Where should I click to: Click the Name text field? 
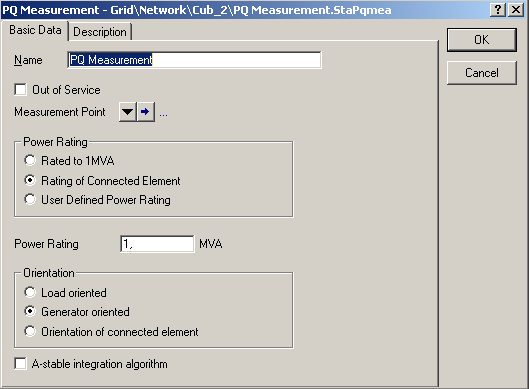pos(194,60)
